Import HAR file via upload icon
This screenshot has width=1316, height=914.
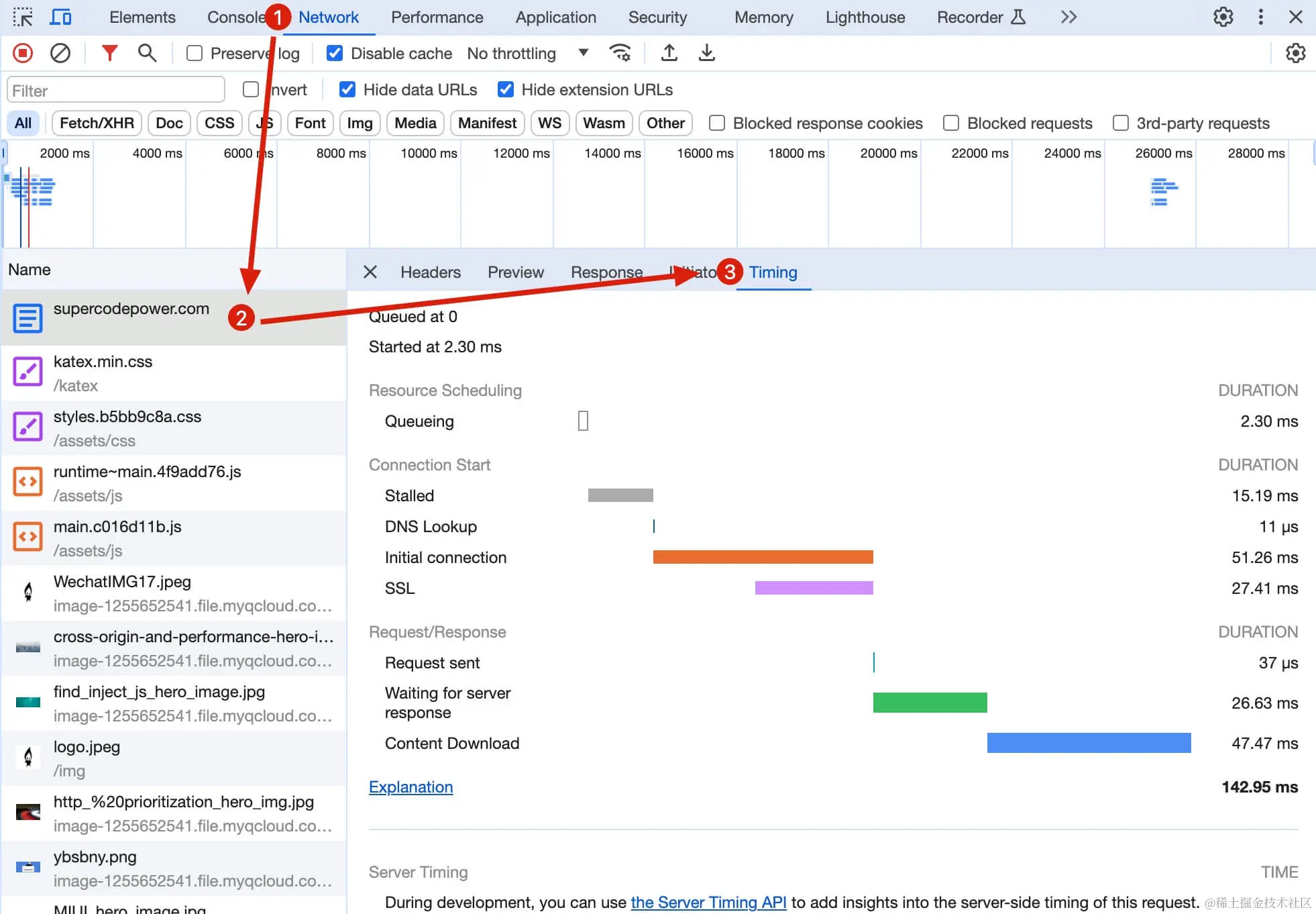coord(669,53)
